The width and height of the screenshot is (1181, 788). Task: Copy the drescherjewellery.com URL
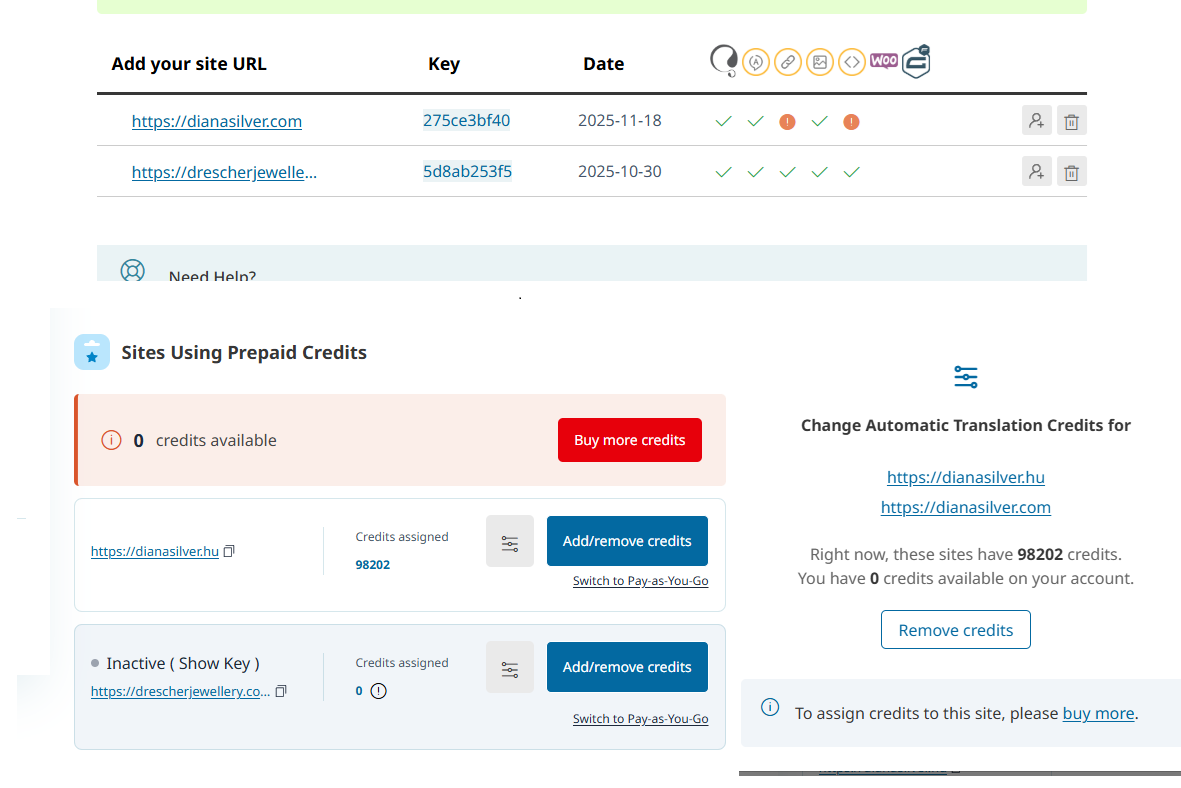pos(281,691)
